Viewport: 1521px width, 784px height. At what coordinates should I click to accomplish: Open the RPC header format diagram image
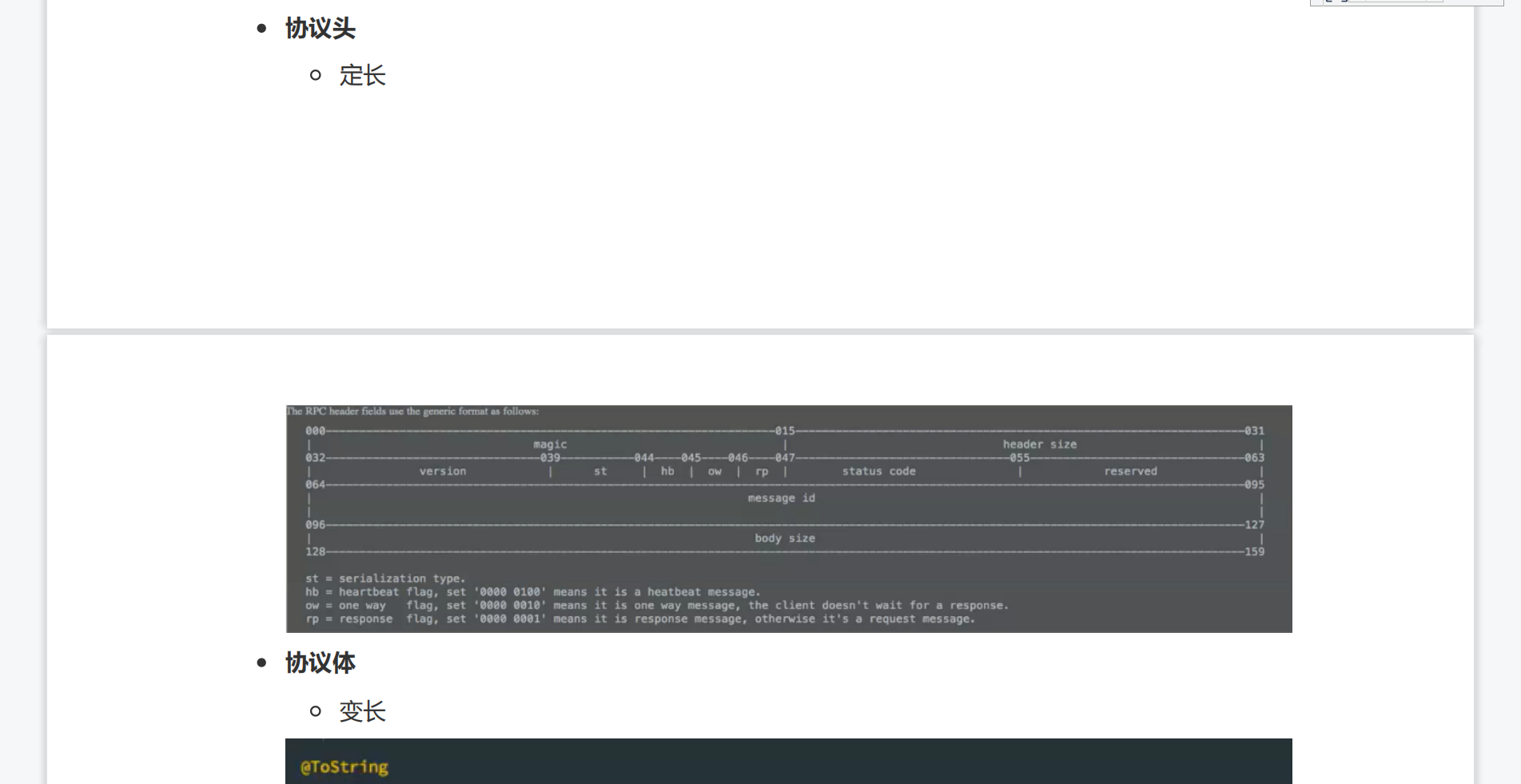pos(789,519)
